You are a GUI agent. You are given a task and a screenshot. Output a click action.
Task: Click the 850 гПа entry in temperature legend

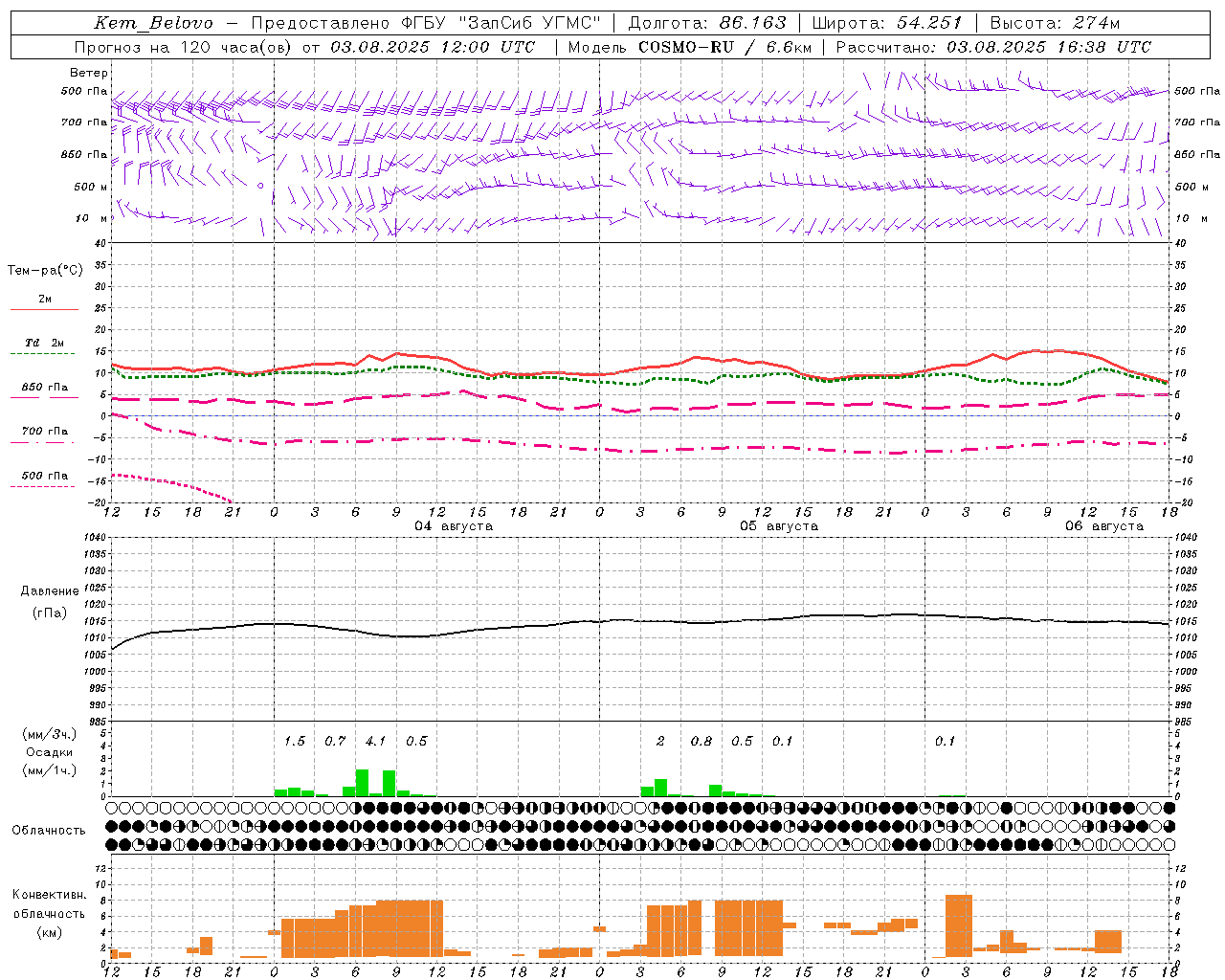44,388
